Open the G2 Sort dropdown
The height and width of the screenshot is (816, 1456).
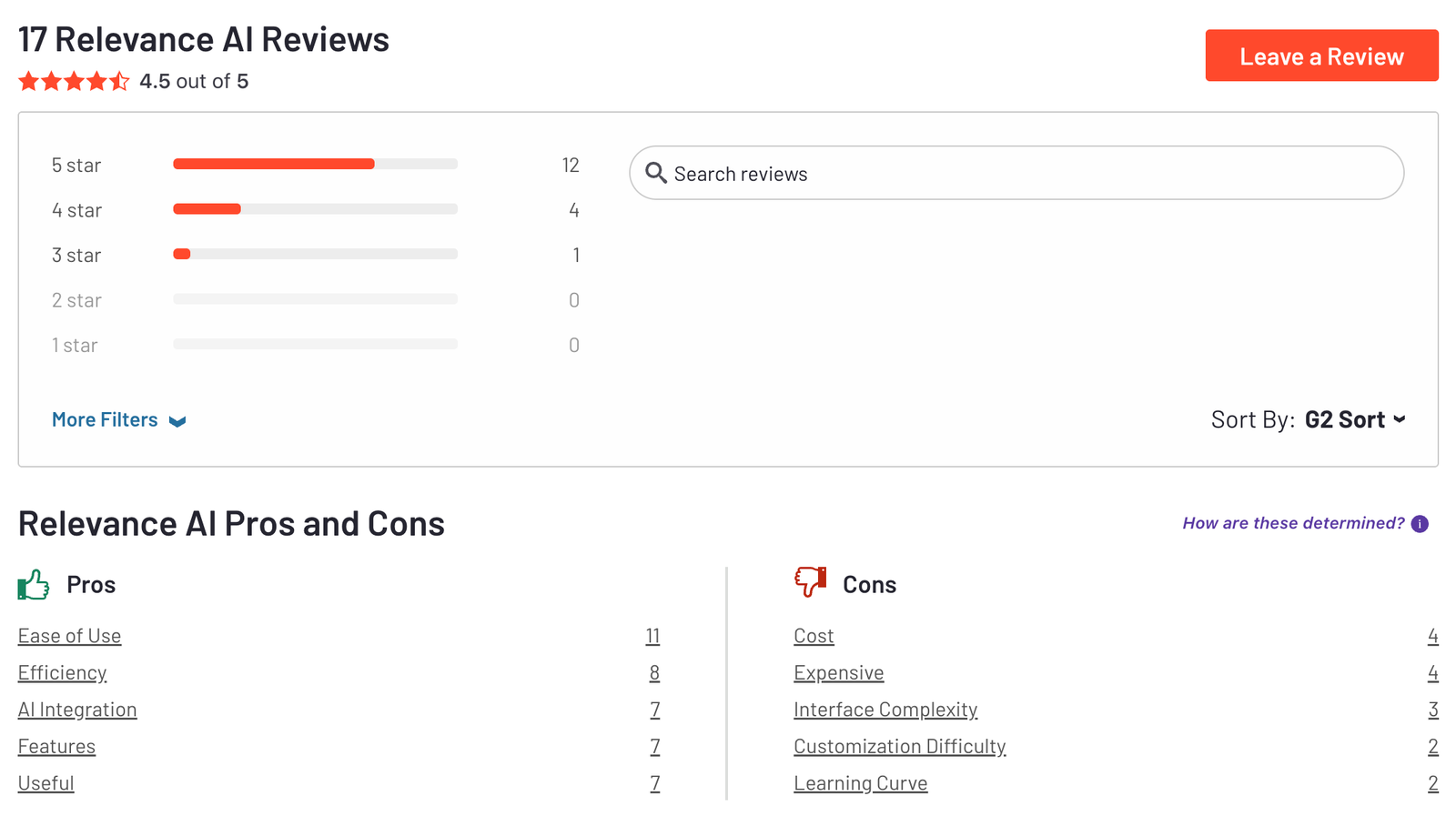point(1355,419)
